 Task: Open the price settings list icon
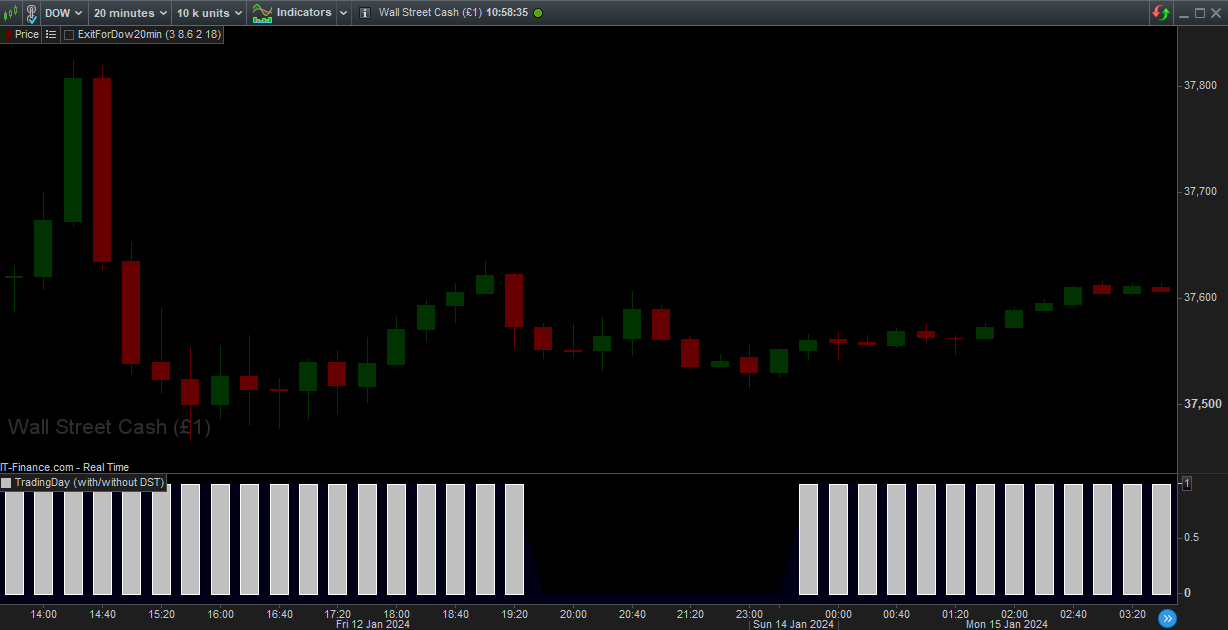click(x=51, y=34)
